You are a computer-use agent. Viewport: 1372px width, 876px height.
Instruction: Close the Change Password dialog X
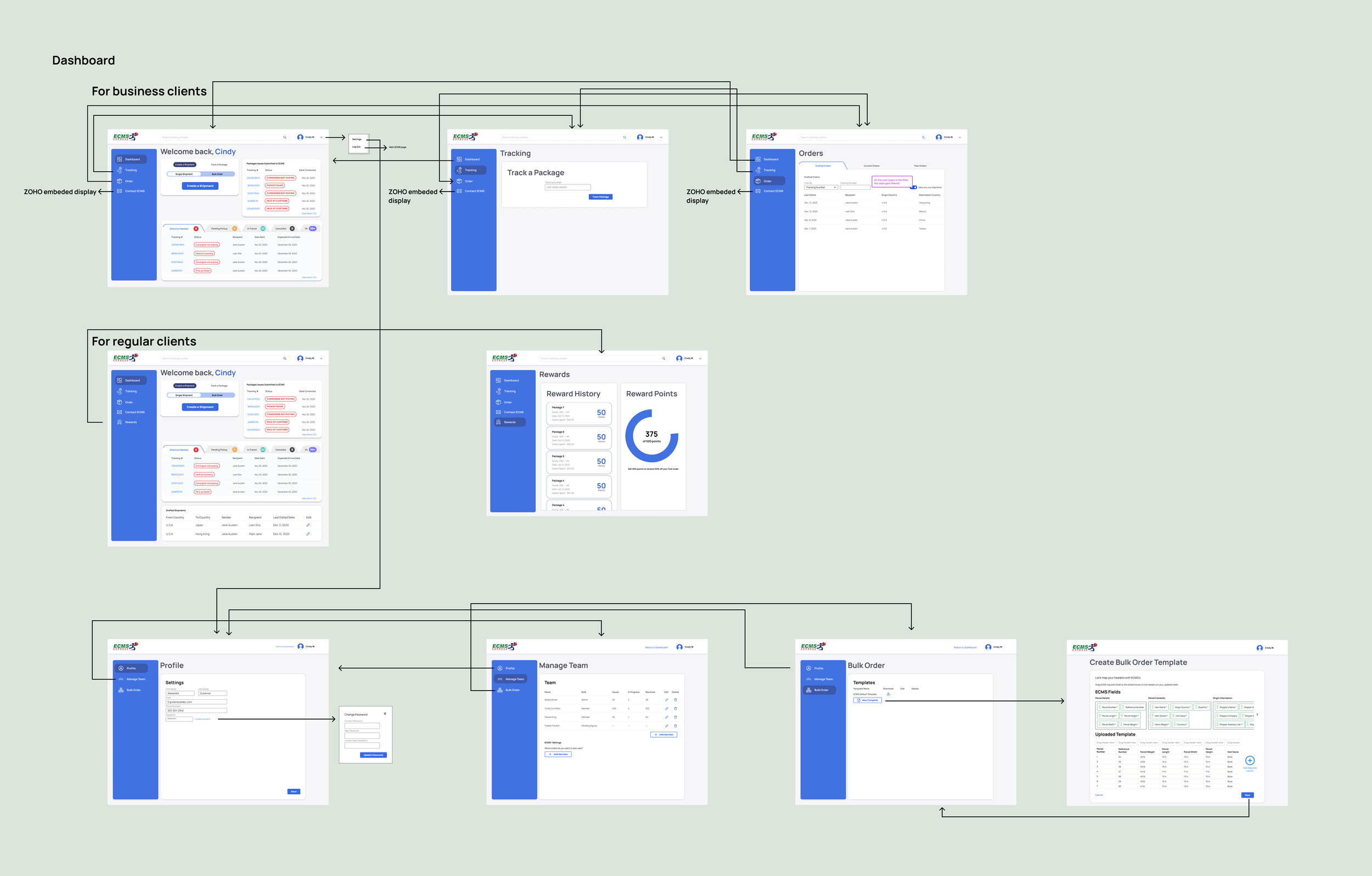pos(385,714)
